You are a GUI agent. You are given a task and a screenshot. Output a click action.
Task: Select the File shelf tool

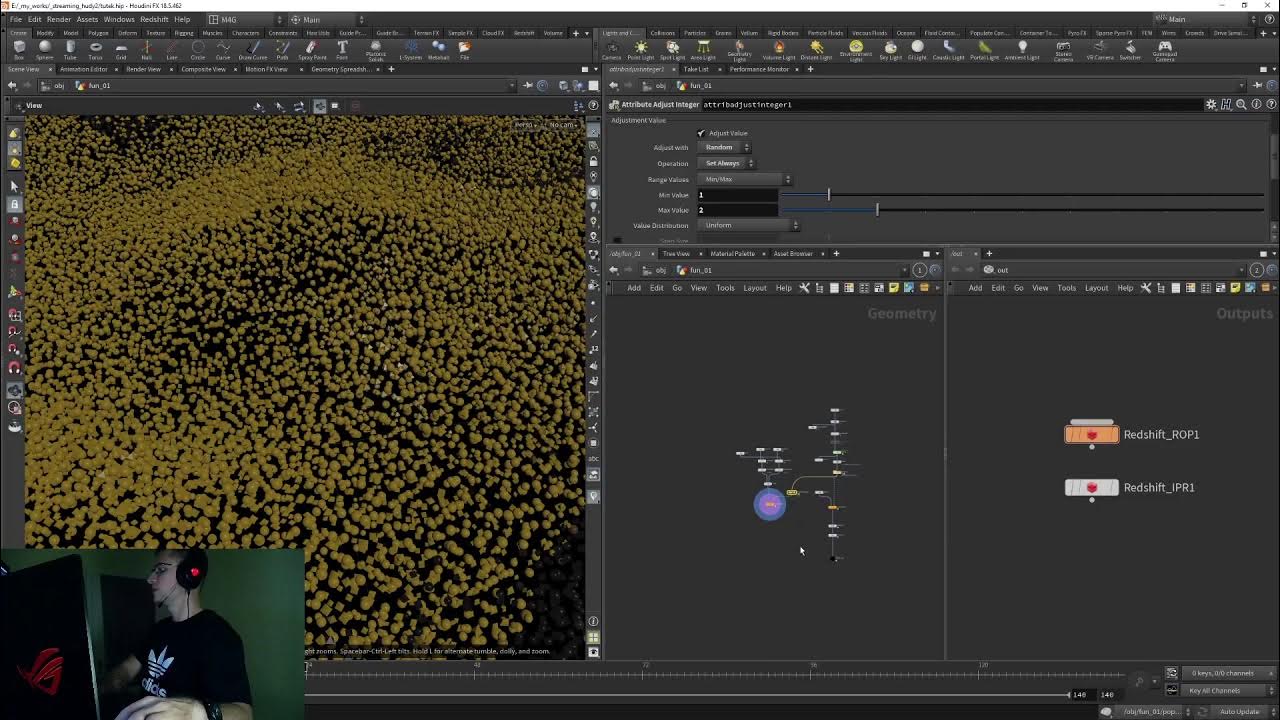pos(464,49)
